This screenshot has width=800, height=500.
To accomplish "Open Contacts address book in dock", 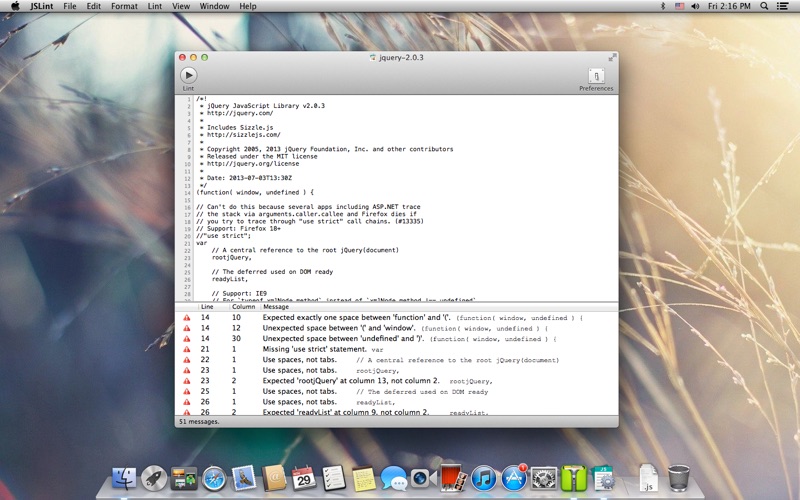I will click(x=274, y=478).
